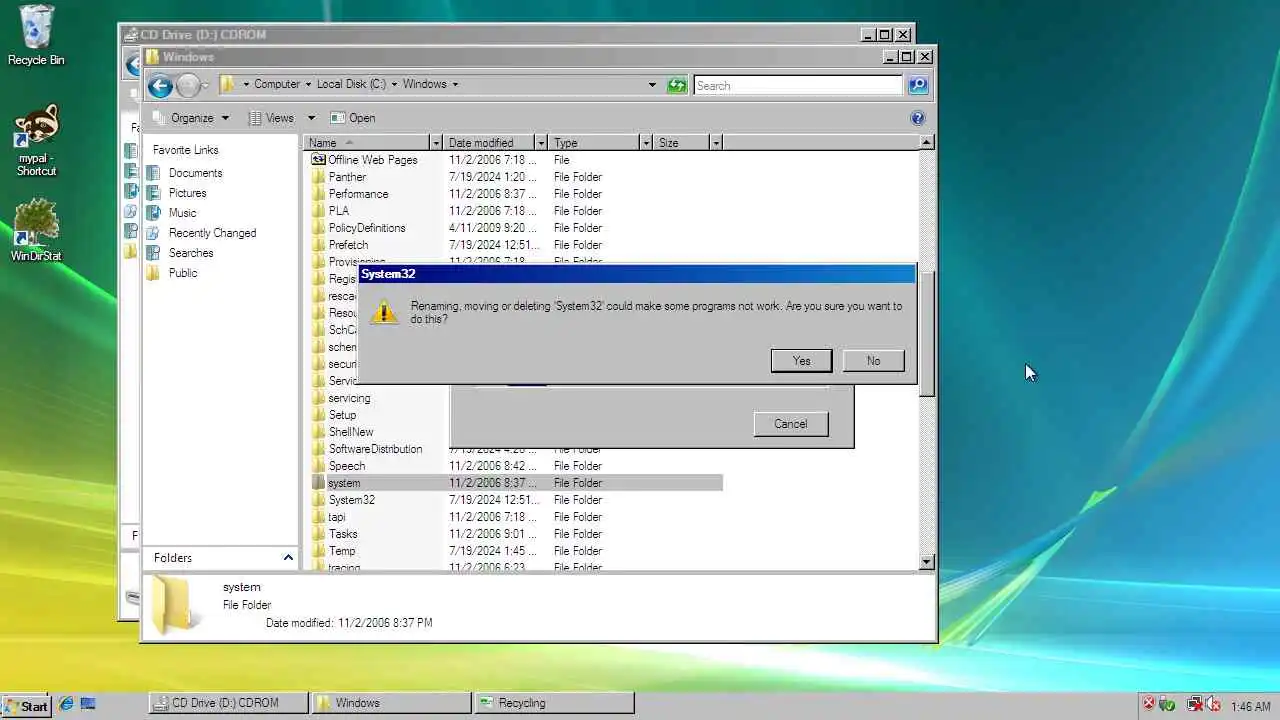
Task: Click Show Desktop quick launch icon
Action: point(87,704)
